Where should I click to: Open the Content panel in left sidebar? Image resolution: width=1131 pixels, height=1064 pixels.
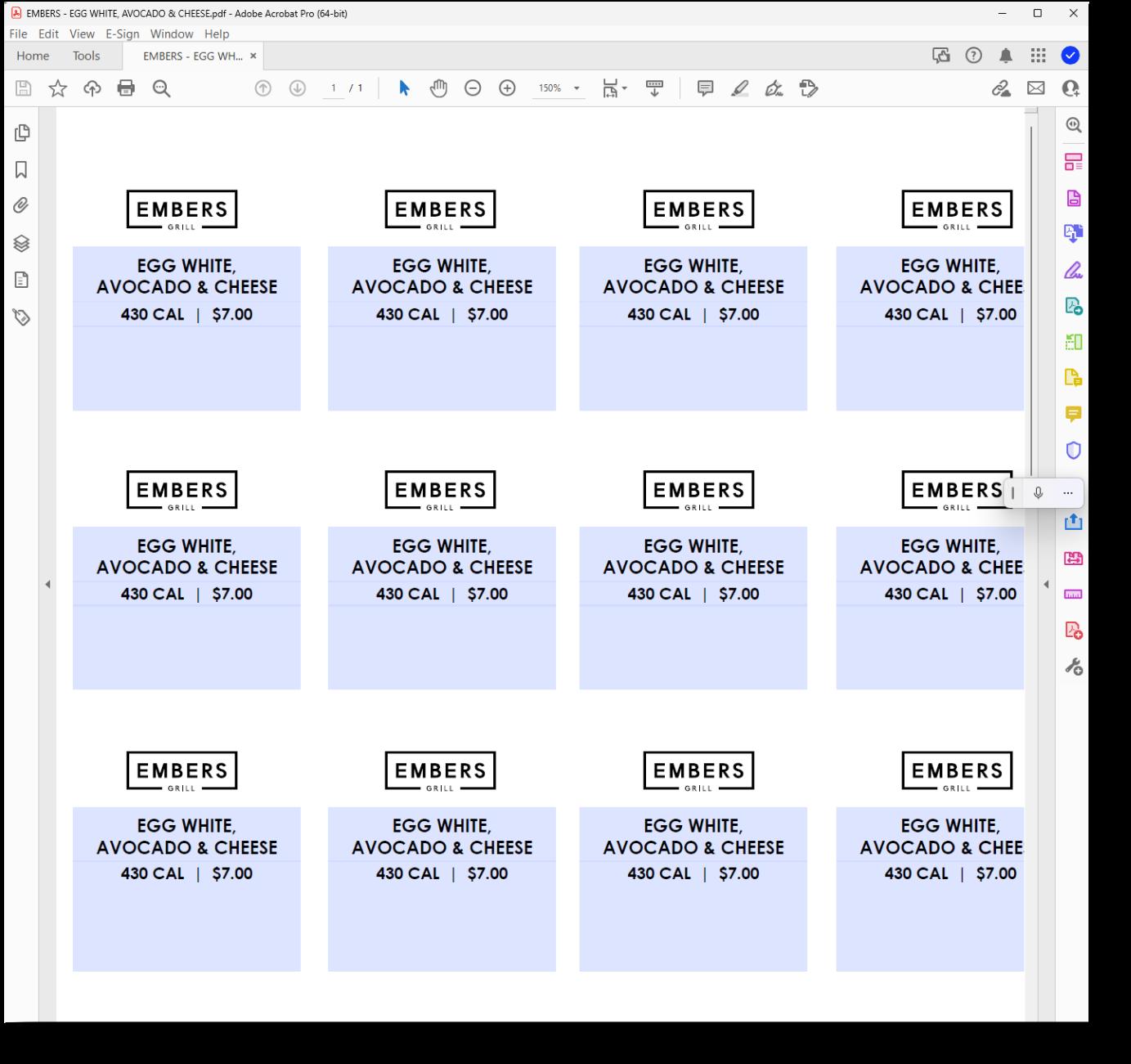[x=22, y=280]
